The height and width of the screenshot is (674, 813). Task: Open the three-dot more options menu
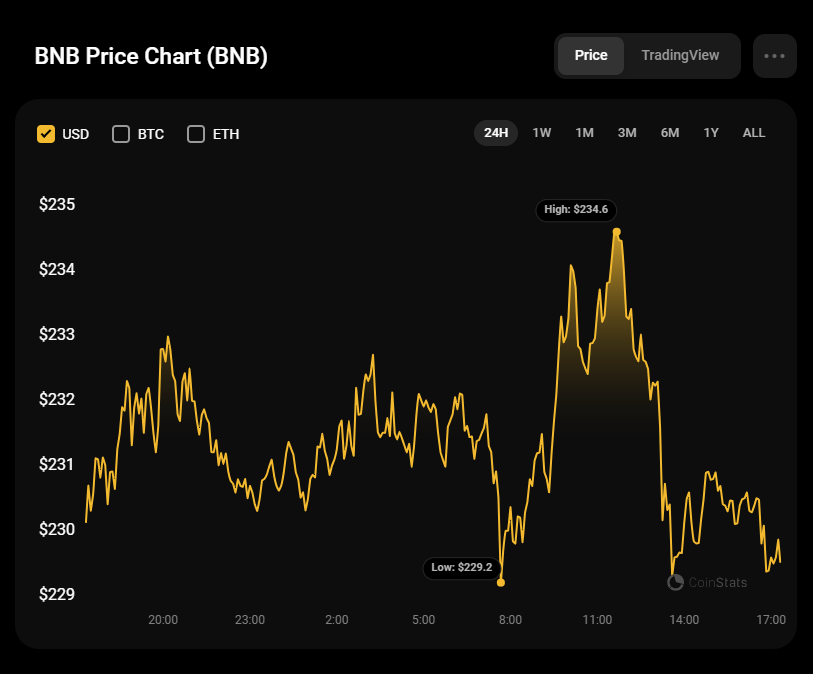(774, 56)
